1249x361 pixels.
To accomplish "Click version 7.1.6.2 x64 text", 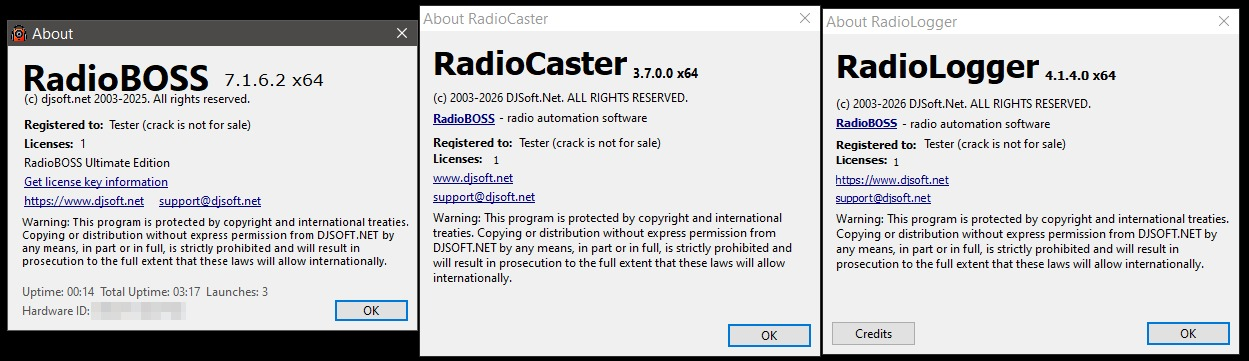I will coord(273,80).
